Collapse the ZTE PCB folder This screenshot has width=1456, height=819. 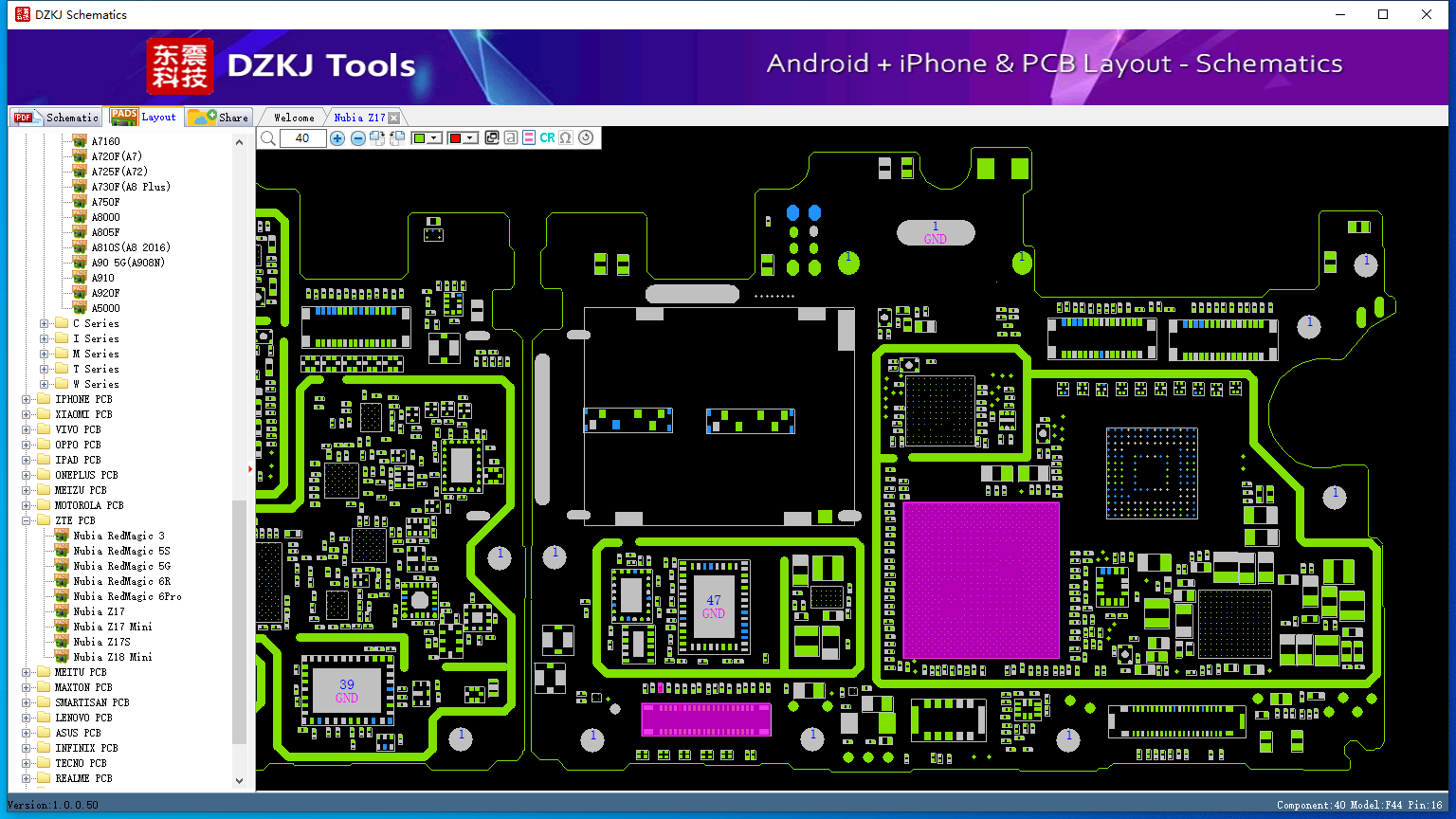pyautogui.click(x=26, y=520)
